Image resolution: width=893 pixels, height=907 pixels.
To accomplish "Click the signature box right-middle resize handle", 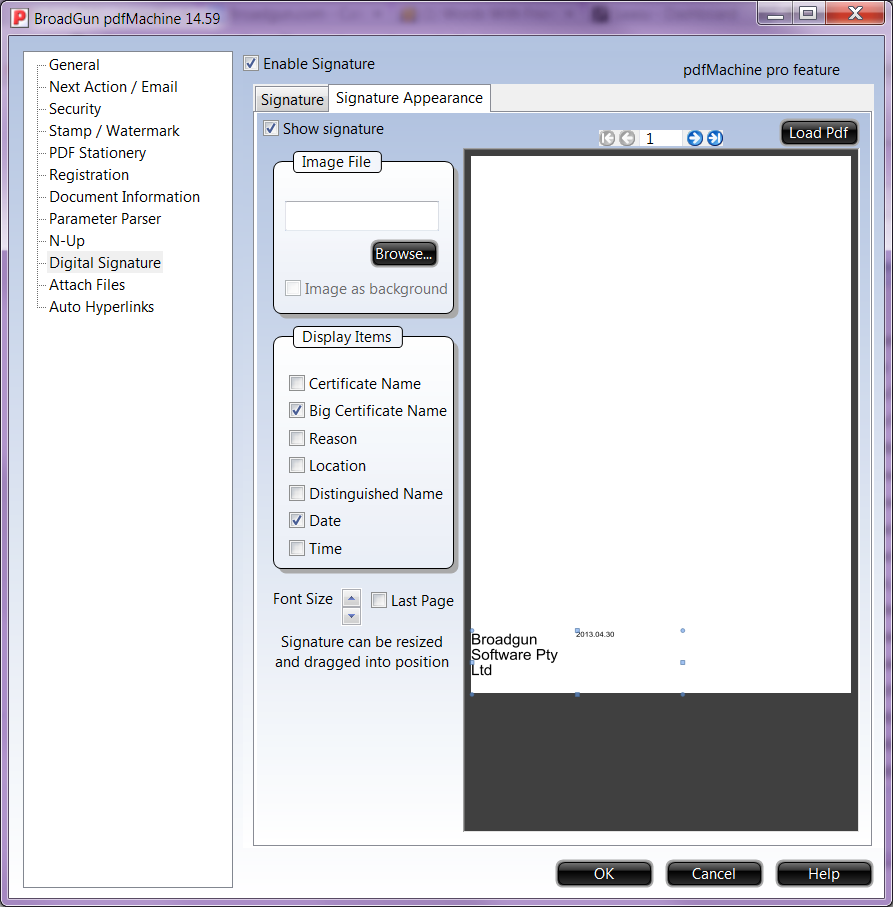I will (x=683, y=662).
